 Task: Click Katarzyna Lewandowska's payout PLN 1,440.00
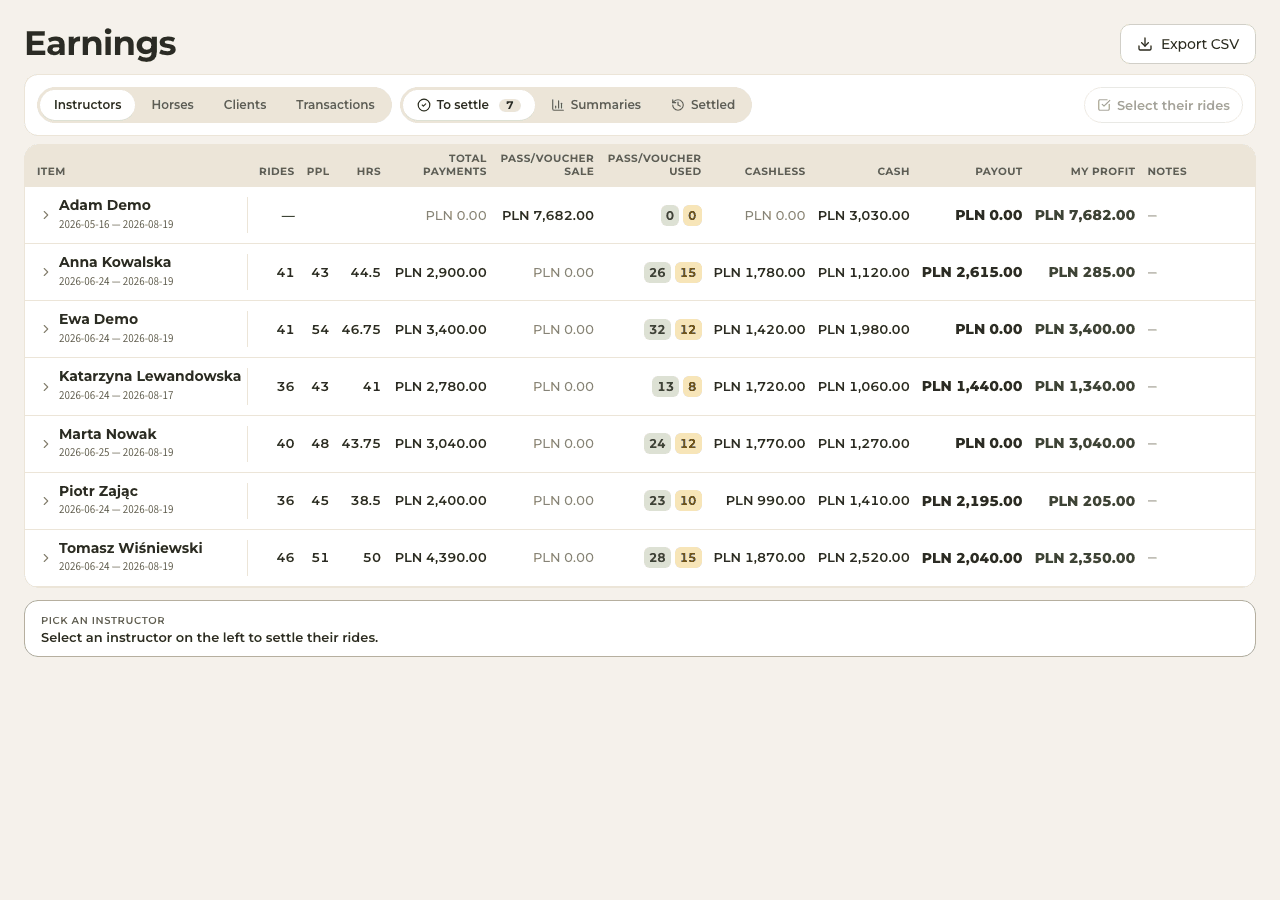(x=972, y=386)
